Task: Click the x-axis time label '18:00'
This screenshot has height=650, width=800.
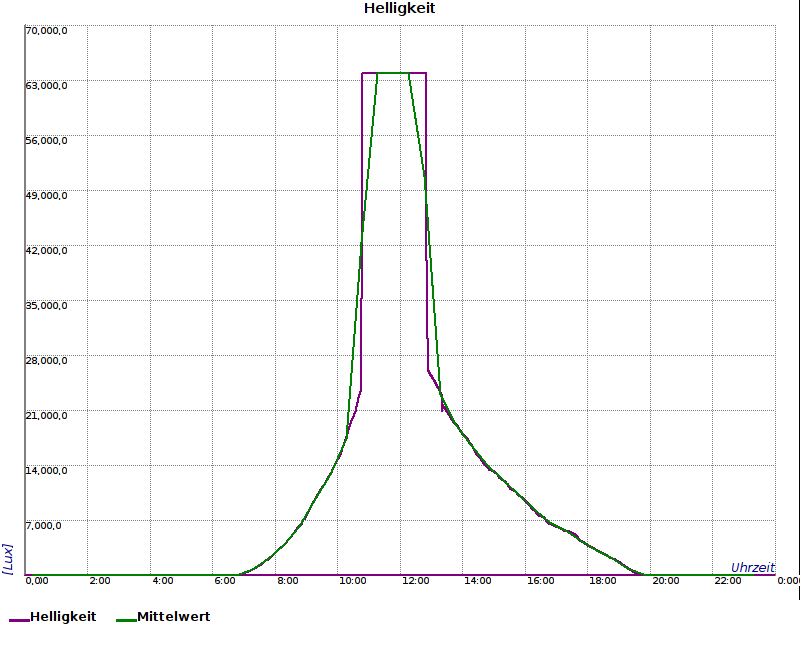Action: [603, 581]
